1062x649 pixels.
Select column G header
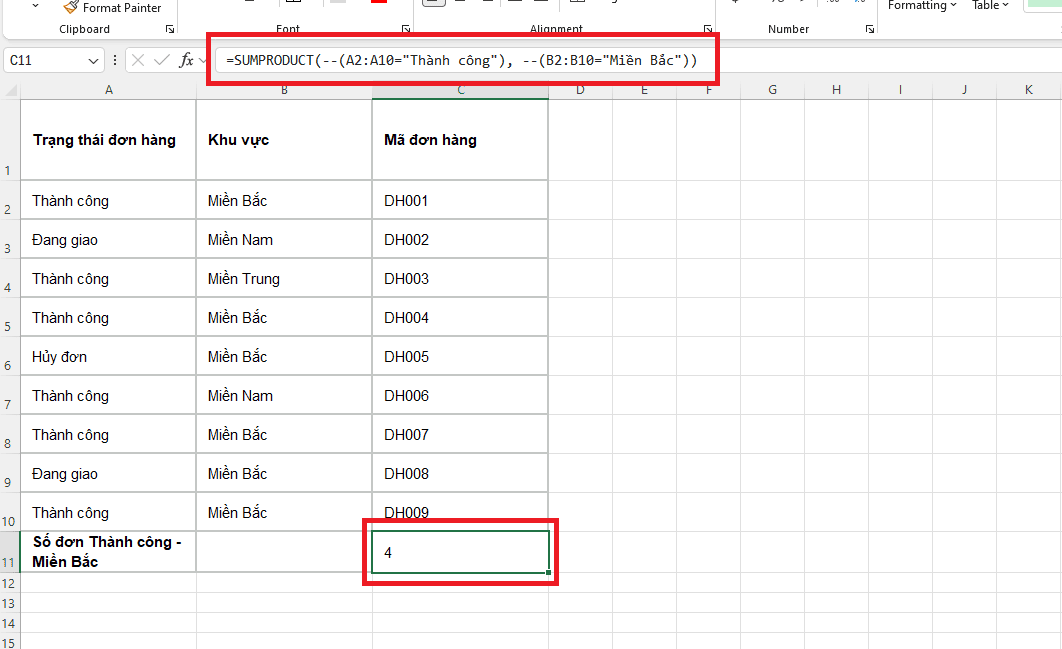[x=772, y=90]
